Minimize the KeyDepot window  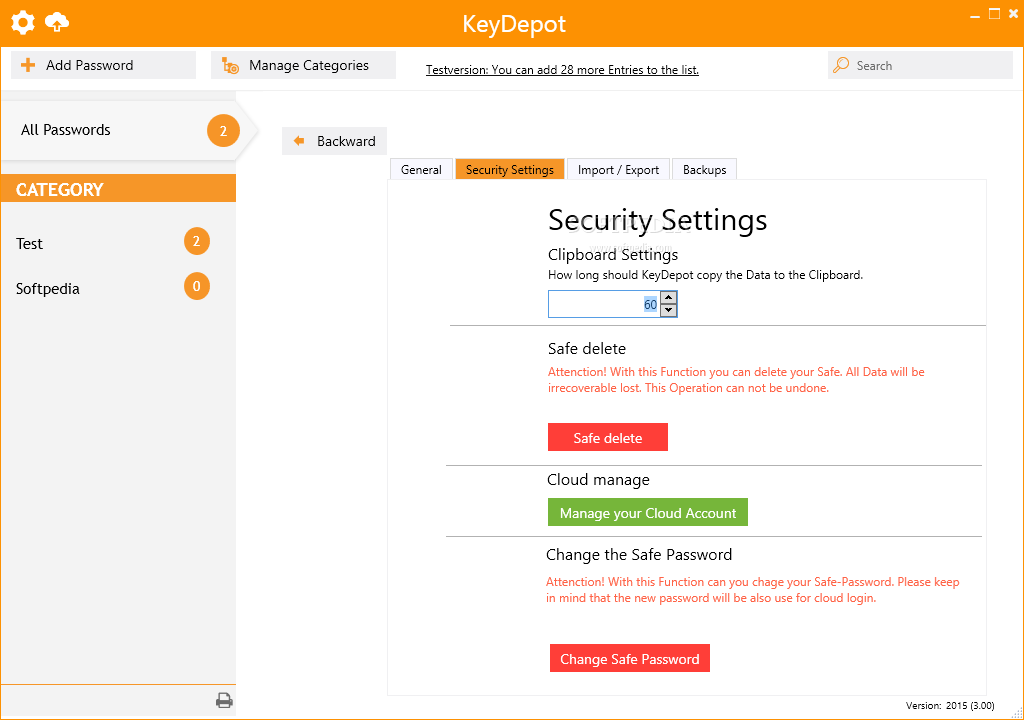[x=975, y=14]
